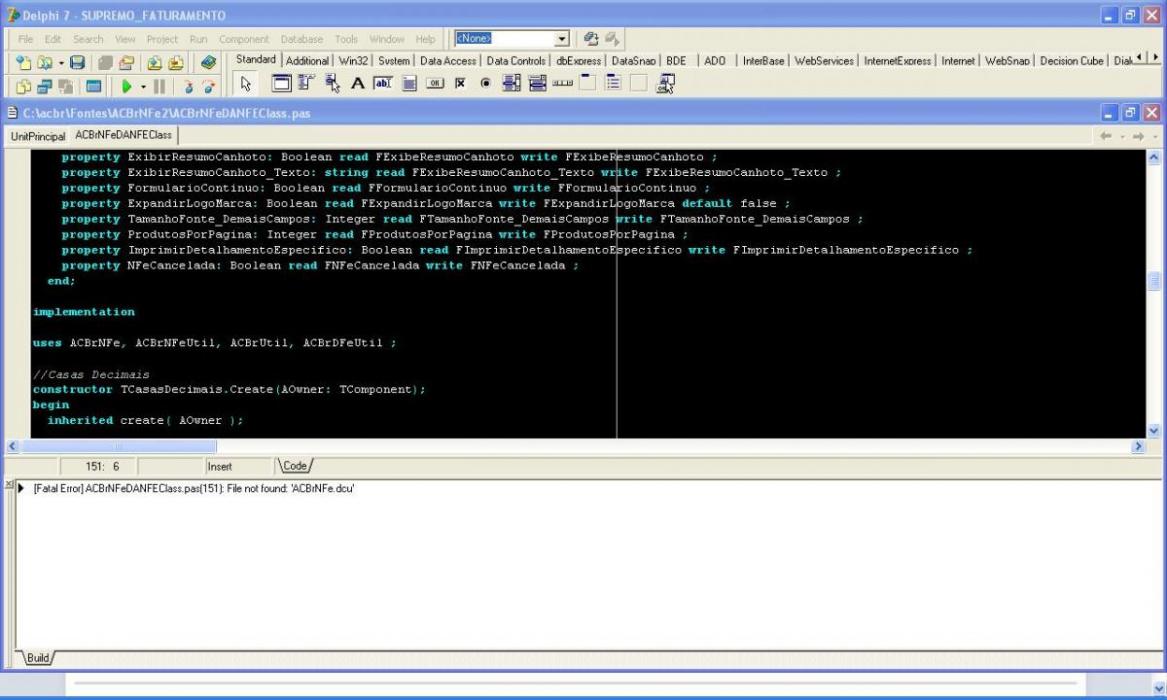Open the Project menu

pos(162,39)
